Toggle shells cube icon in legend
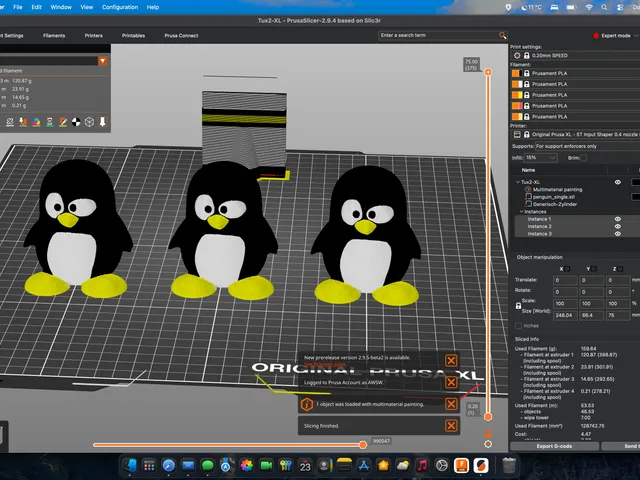The image size is (640, 480). [89, 122]
